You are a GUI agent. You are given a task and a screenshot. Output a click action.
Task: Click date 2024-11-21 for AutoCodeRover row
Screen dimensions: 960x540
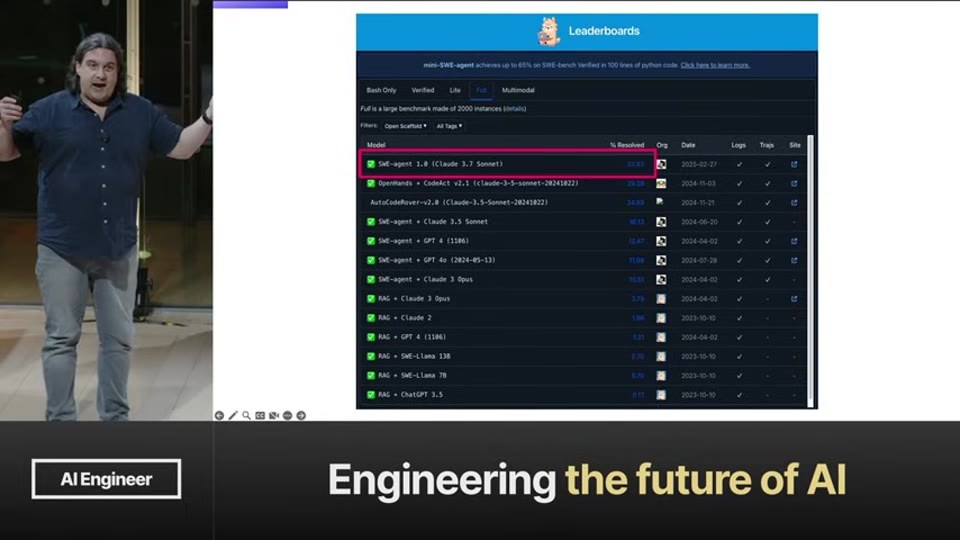pos(699,203)
